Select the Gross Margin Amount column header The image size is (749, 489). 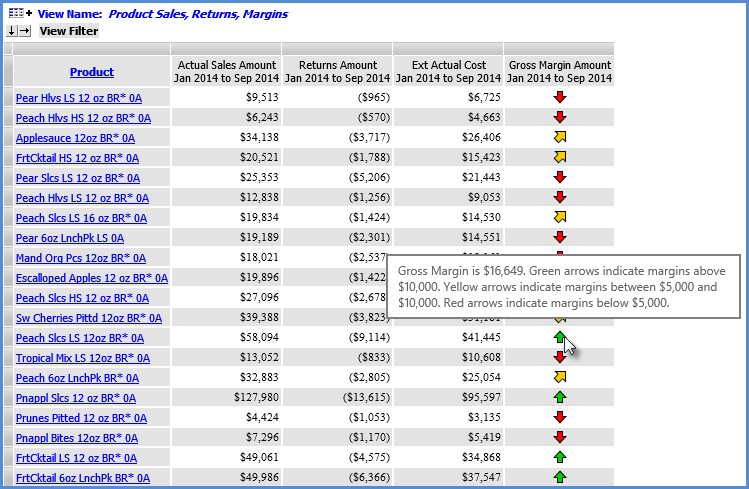tap(559, 71)
